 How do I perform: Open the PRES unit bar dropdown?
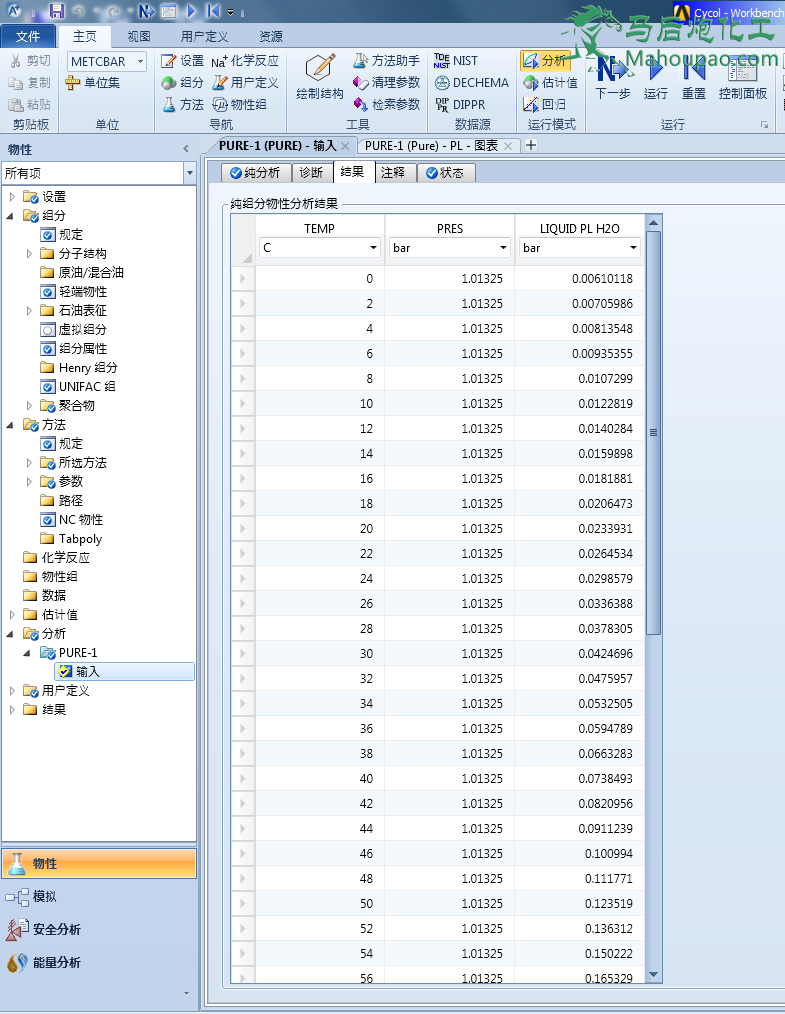(503, 248)
